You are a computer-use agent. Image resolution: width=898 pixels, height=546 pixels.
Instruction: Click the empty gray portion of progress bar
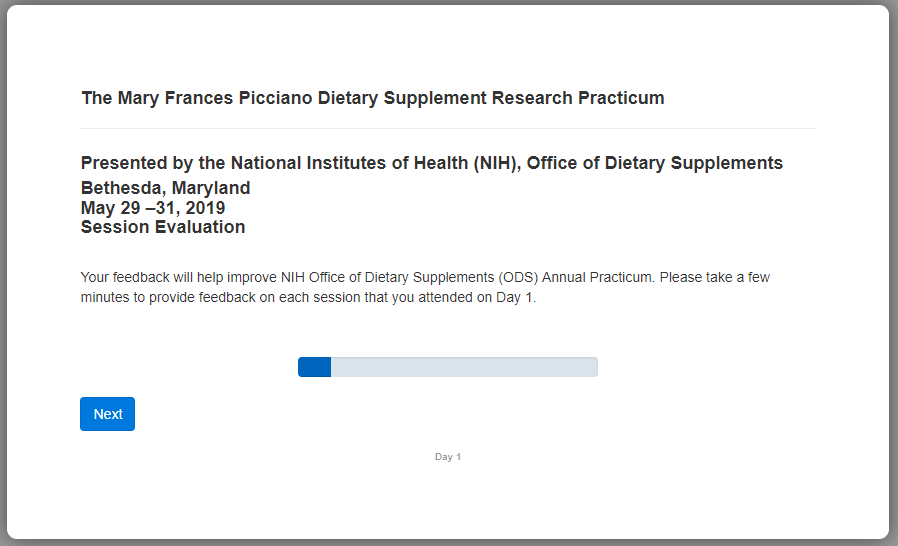tap(464, 367)
